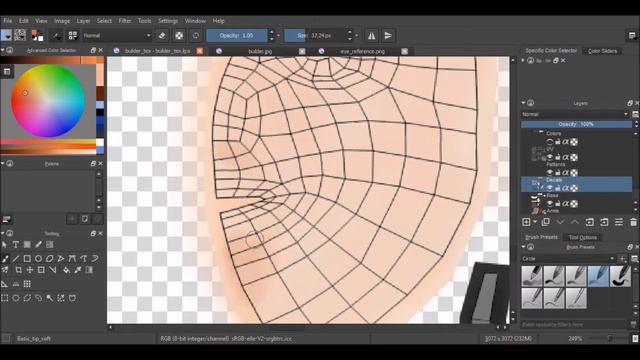
Task: Switch to the eye_reference.png document tab
Action: (x=362, y=51)
